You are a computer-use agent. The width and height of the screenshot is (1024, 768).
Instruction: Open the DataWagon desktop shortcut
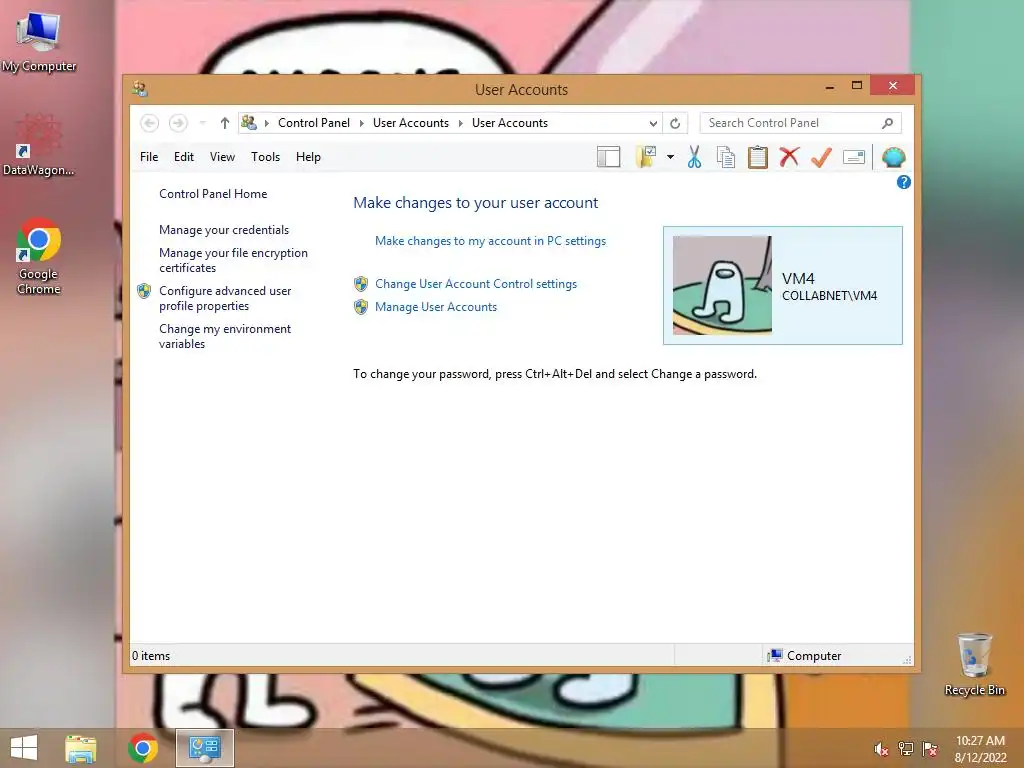pos(39,145)
